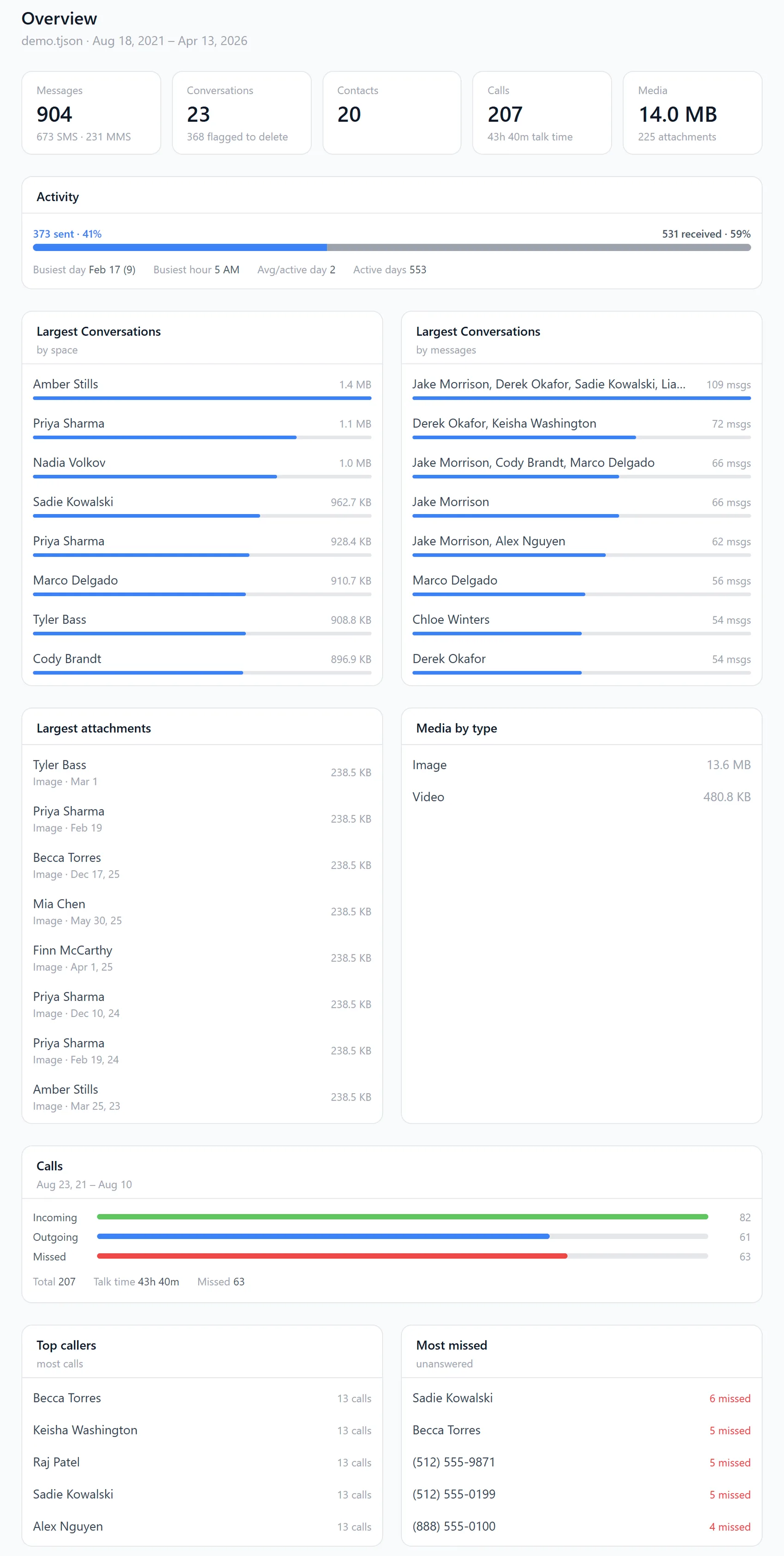This screenshot has height=1556, width=784.
Task: Open the Messages summary card showing 904
Action: point(91,113)
